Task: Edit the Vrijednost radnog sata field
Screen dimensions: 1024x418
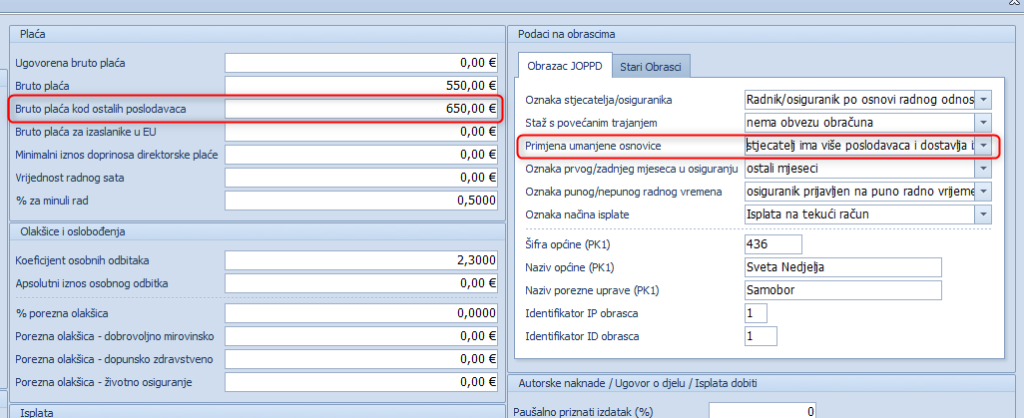Action: (362, 177)
